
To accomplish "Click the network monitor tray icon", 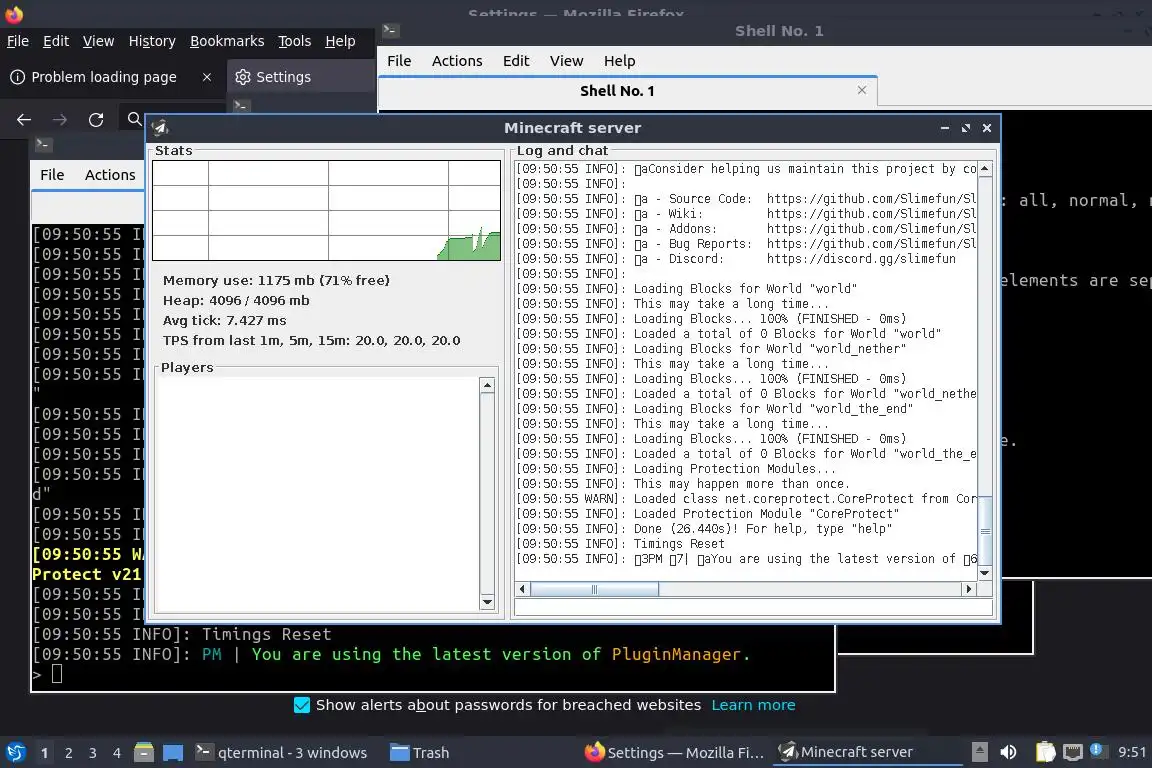I will [1073, 752].
